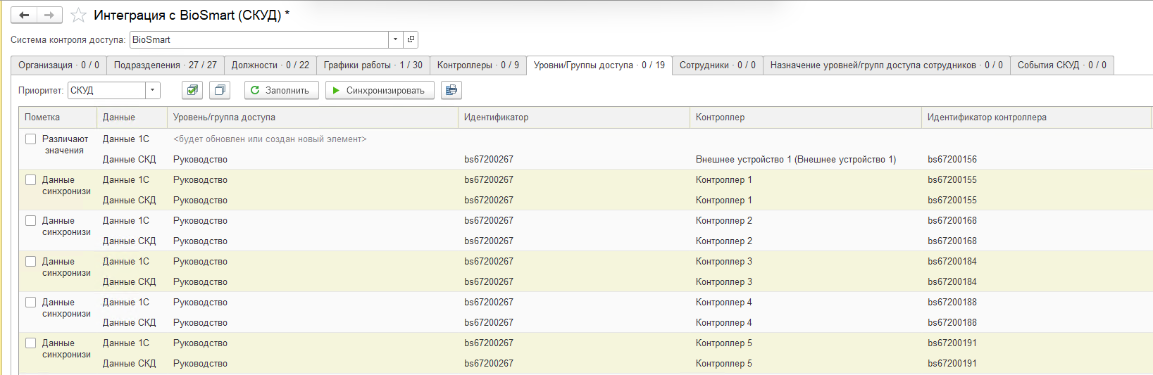Expand the Система контроля доступа dropdown

[x=396, y=40]
